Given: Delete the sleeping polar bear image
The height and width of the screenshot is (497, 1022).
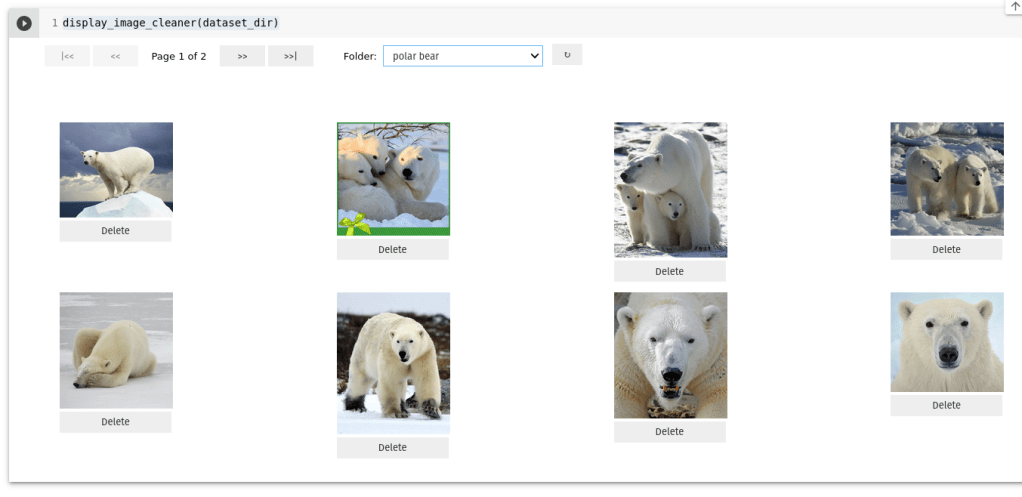Looking at the screenshot, I should click(x=115, y=422).
